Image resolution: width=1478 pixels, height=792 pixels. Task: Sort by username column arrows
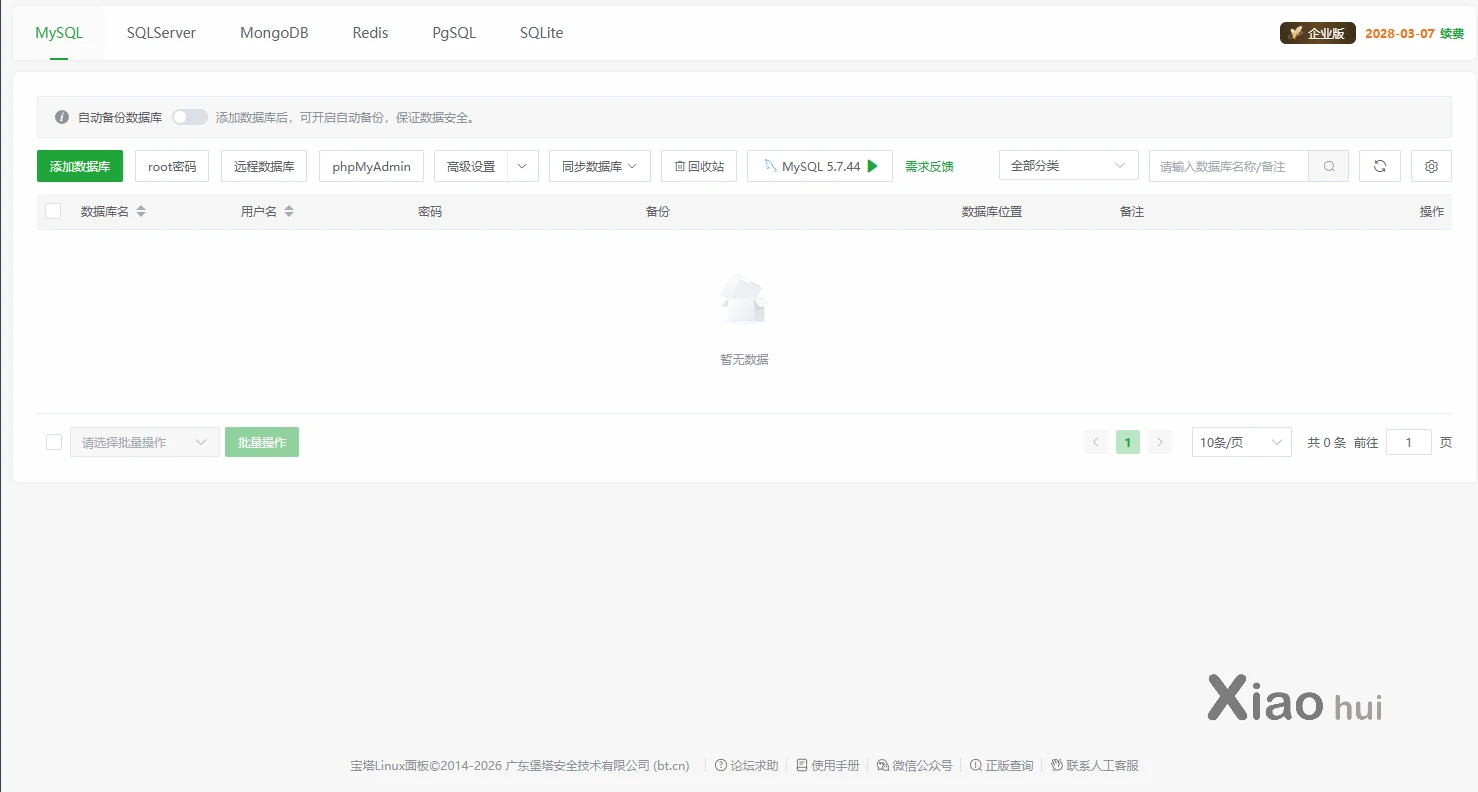pyautogui.click(x=289, y=212)
